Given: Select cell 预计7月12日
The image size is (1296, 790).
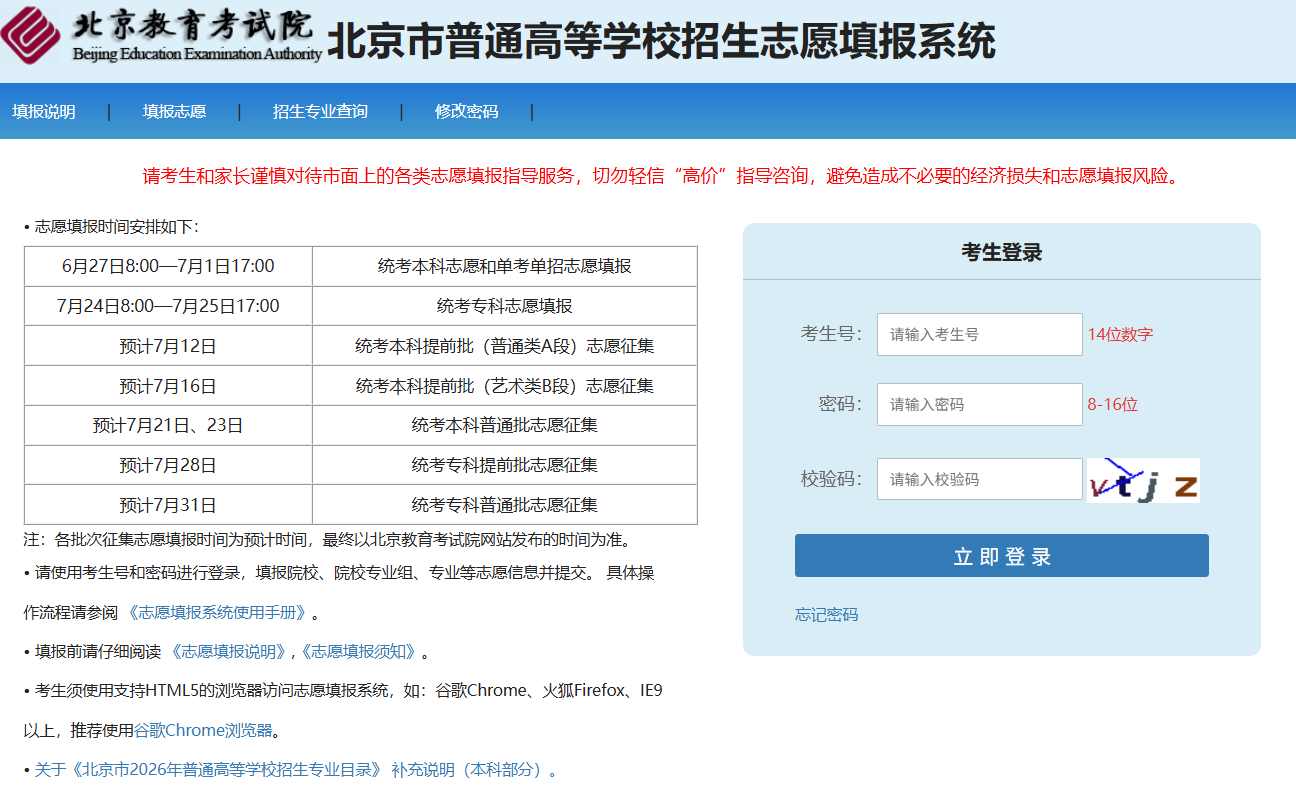Looking at the screenshot, I should point(168,346).
